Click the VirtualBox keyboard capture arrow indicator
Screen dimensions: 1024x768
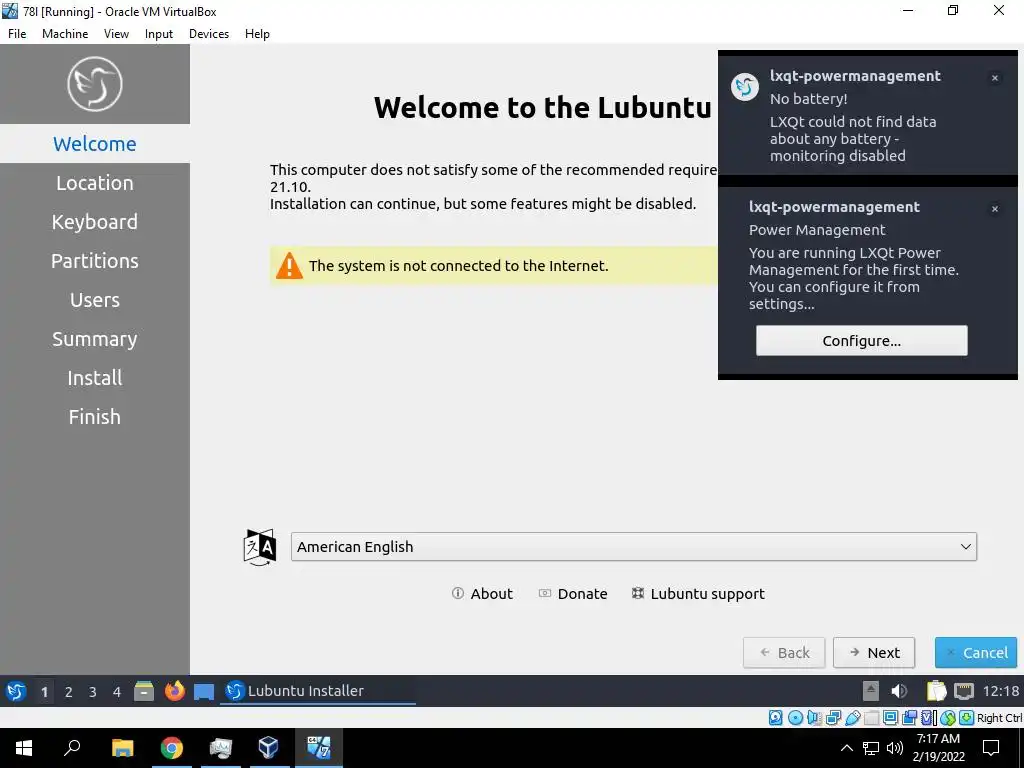tap(967, 718)
